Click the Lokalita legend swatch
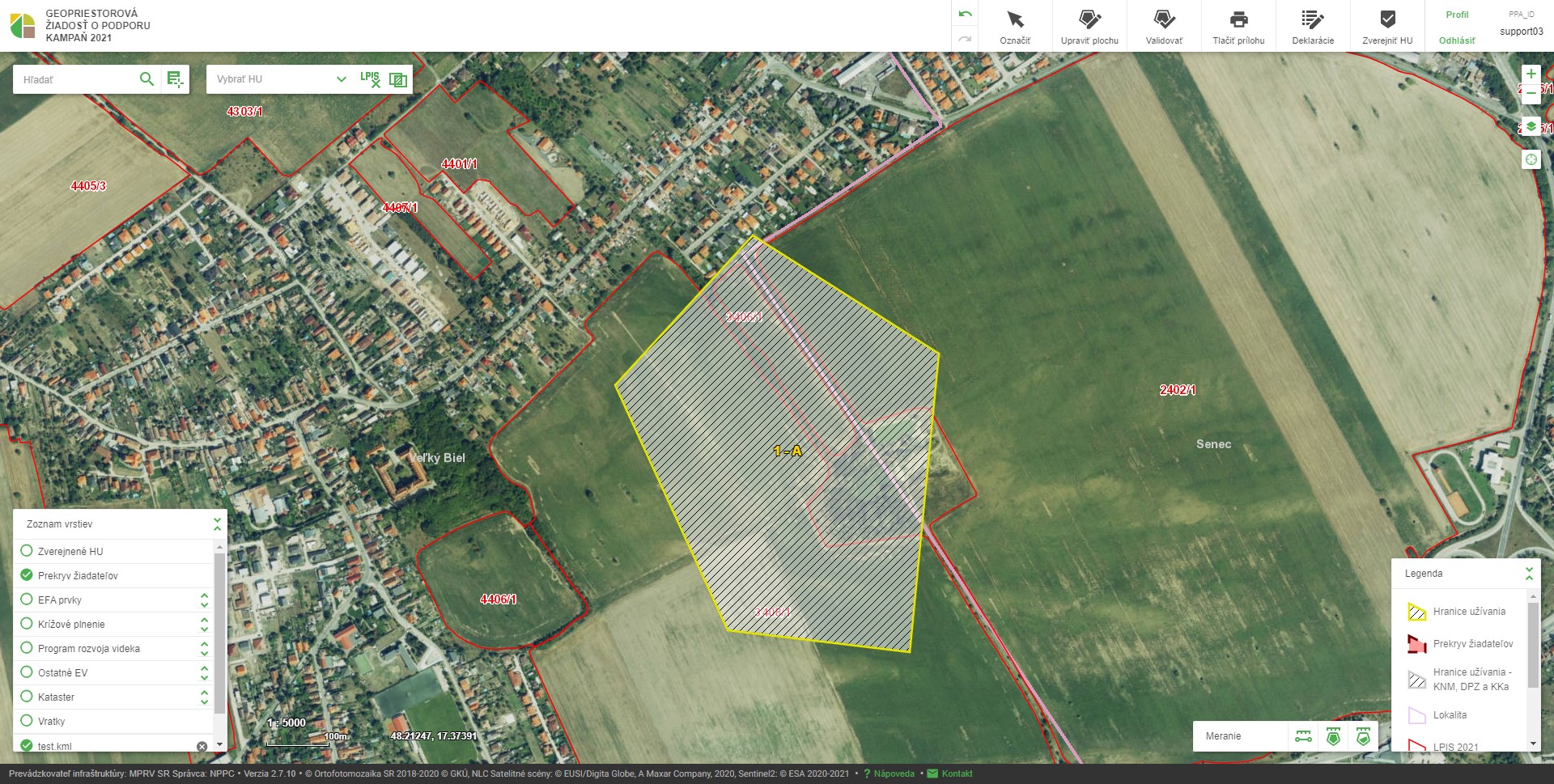Image resolution: width=1554 pixels, height=784 pixels. click(x=1416, y=715)
